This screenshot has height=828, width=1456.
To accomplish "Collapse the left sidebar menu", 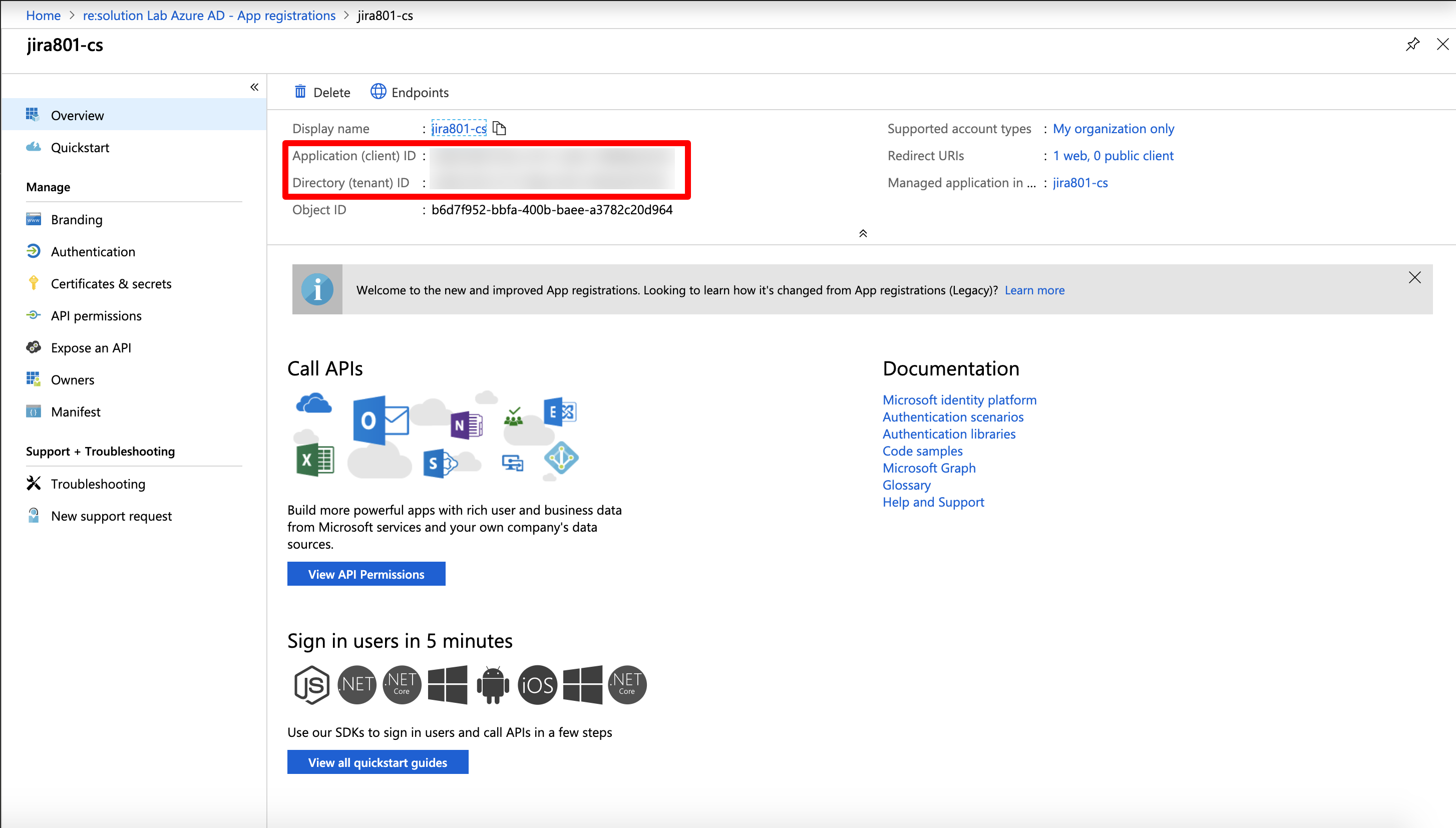I will (x=254, y=87).
